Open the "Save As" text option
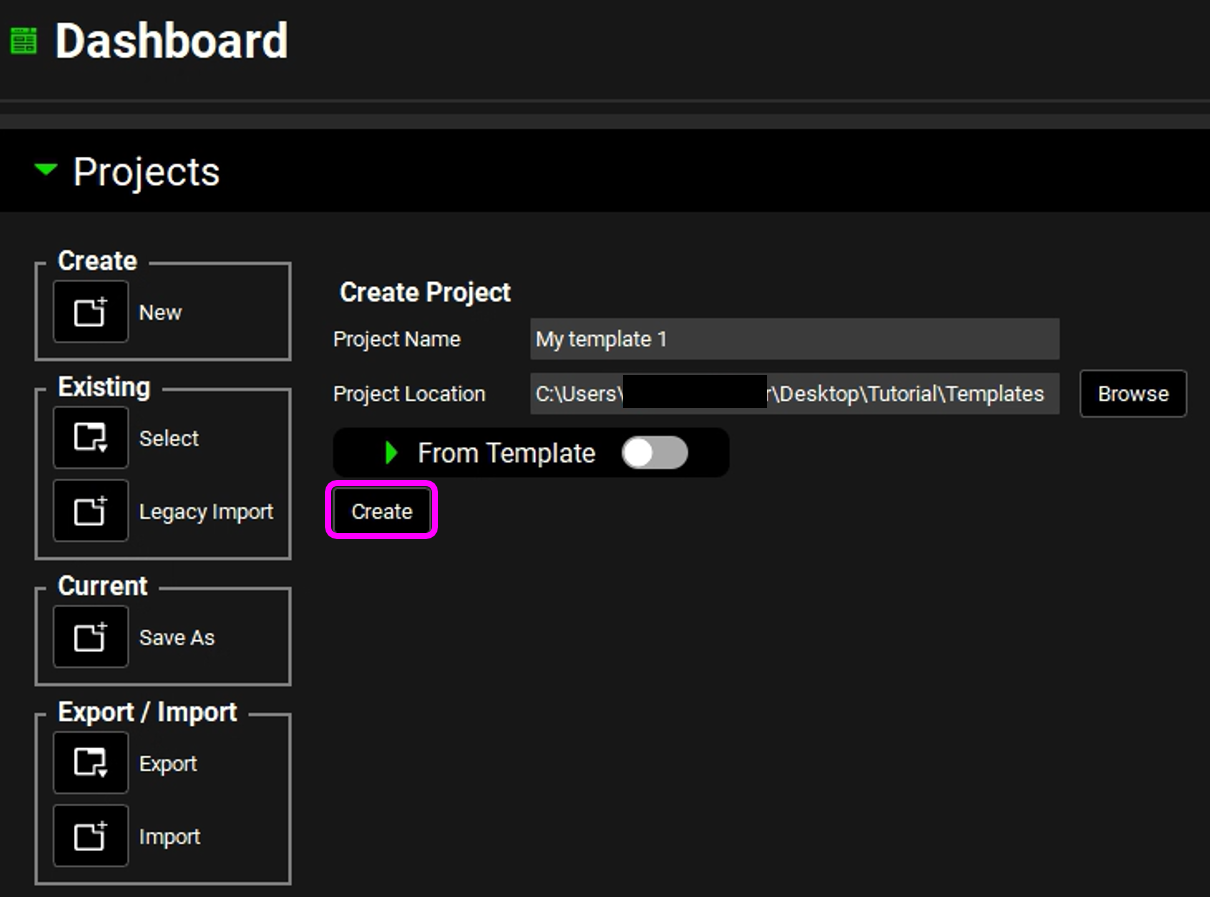The width and height of the screenshot is (1210, 897). 177,637
